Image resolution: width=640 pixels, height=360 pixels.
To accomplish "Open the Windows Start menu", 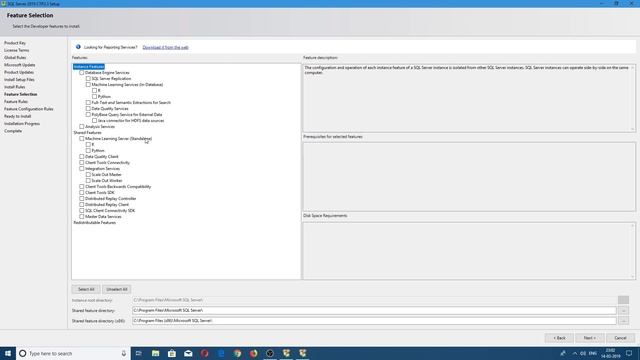I will click(x=8, y=353).
